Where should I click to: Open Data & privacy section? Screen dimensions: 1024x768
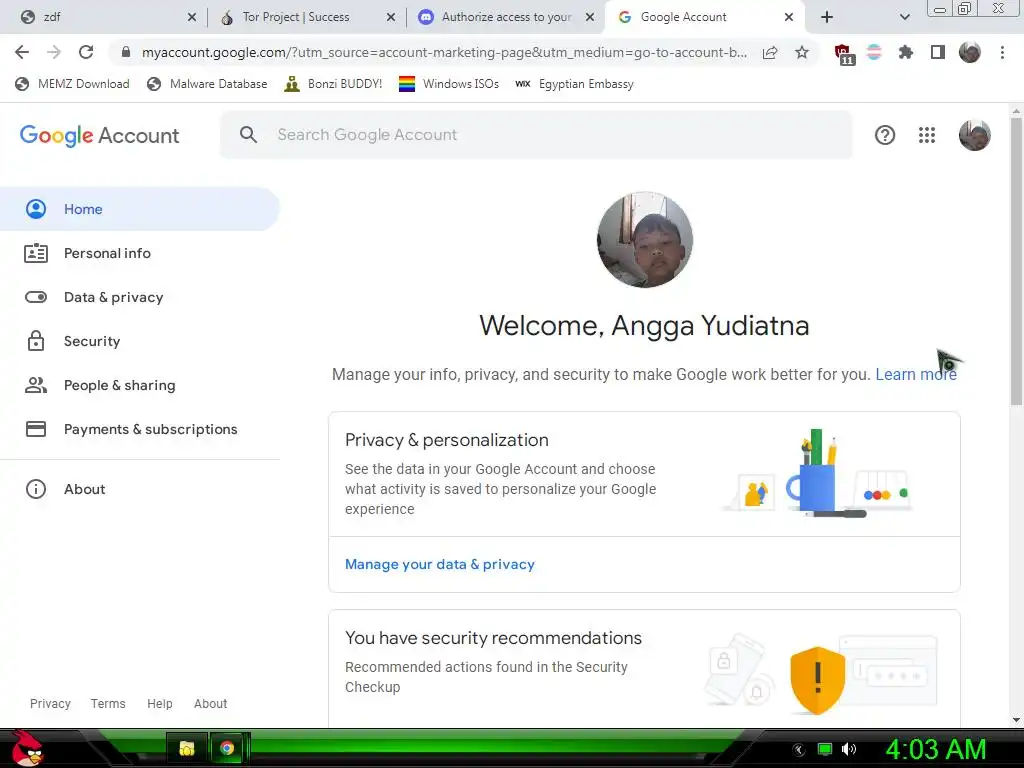tap(140, 297)
